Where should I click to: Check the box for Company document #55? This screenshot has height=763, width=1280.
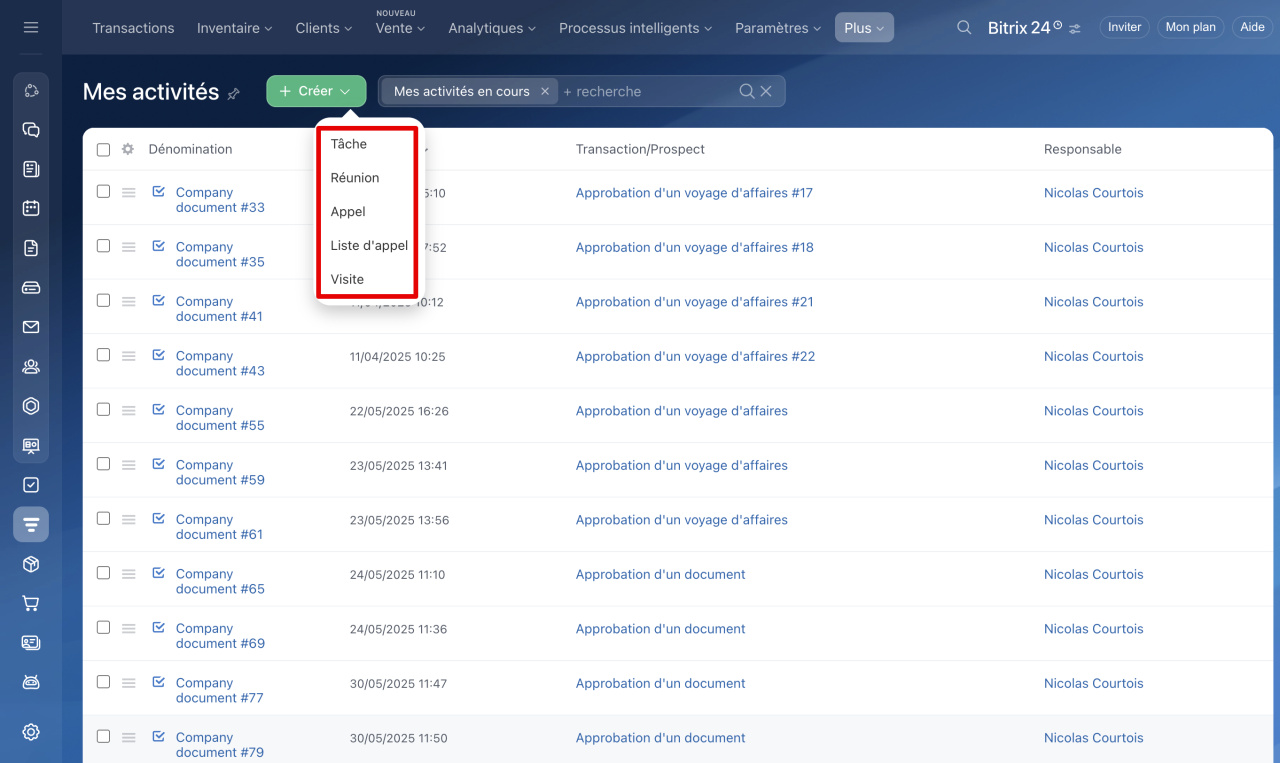[x=103, y=409]
